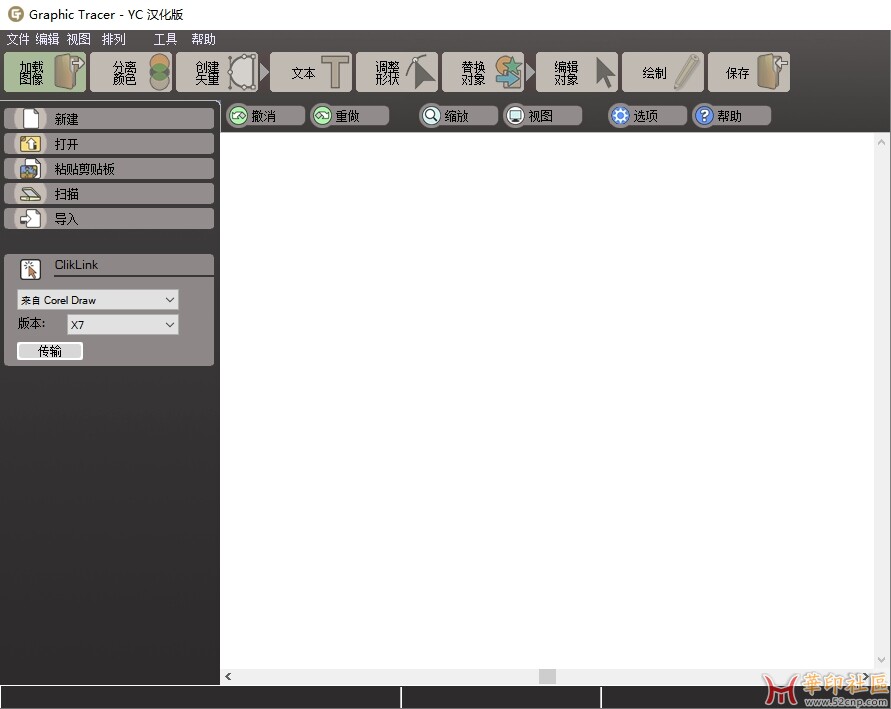The width and height of the screenshot is (891, 709).
Task: Open the 替换对象 (Replace Object) tool
Action: click(483, 72)
